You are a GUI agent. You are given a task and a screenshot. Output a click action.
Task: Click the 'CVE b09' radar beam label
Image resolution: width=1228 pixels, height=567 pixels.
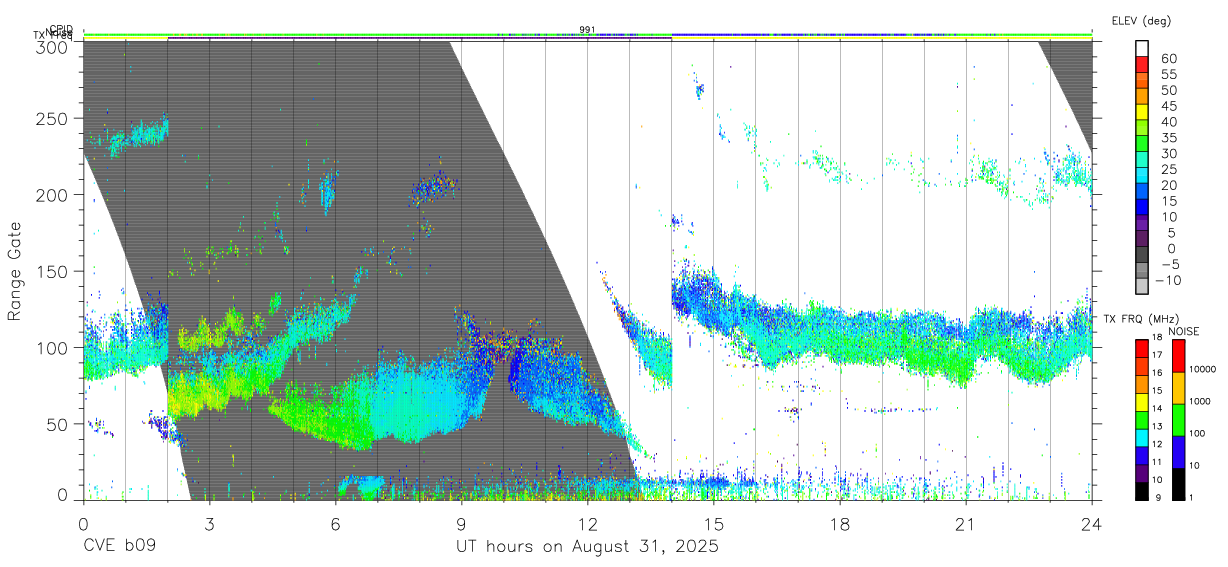click(119, 547)
